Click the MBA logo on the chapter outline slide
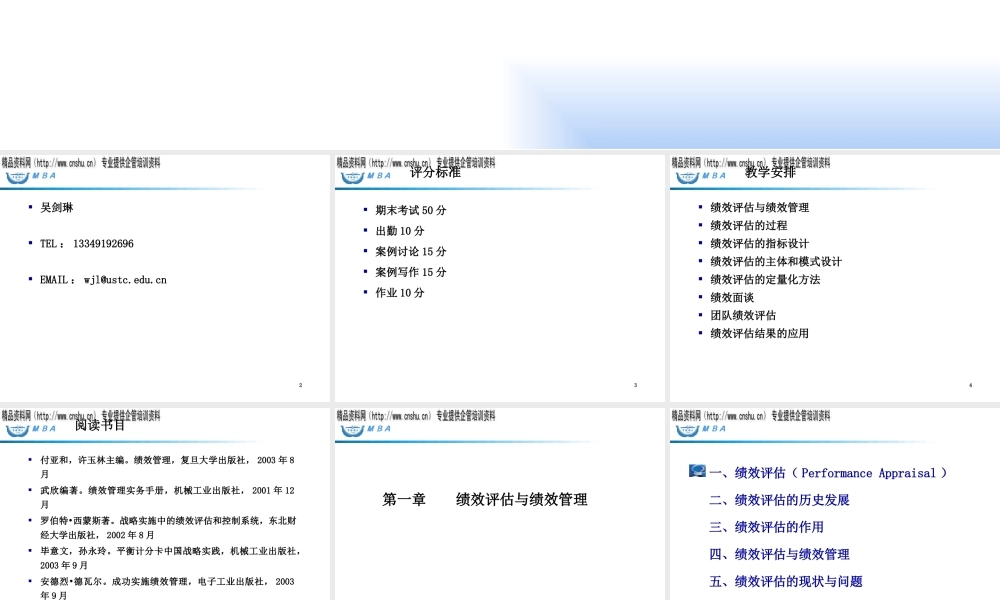 (x=700, y=430)
